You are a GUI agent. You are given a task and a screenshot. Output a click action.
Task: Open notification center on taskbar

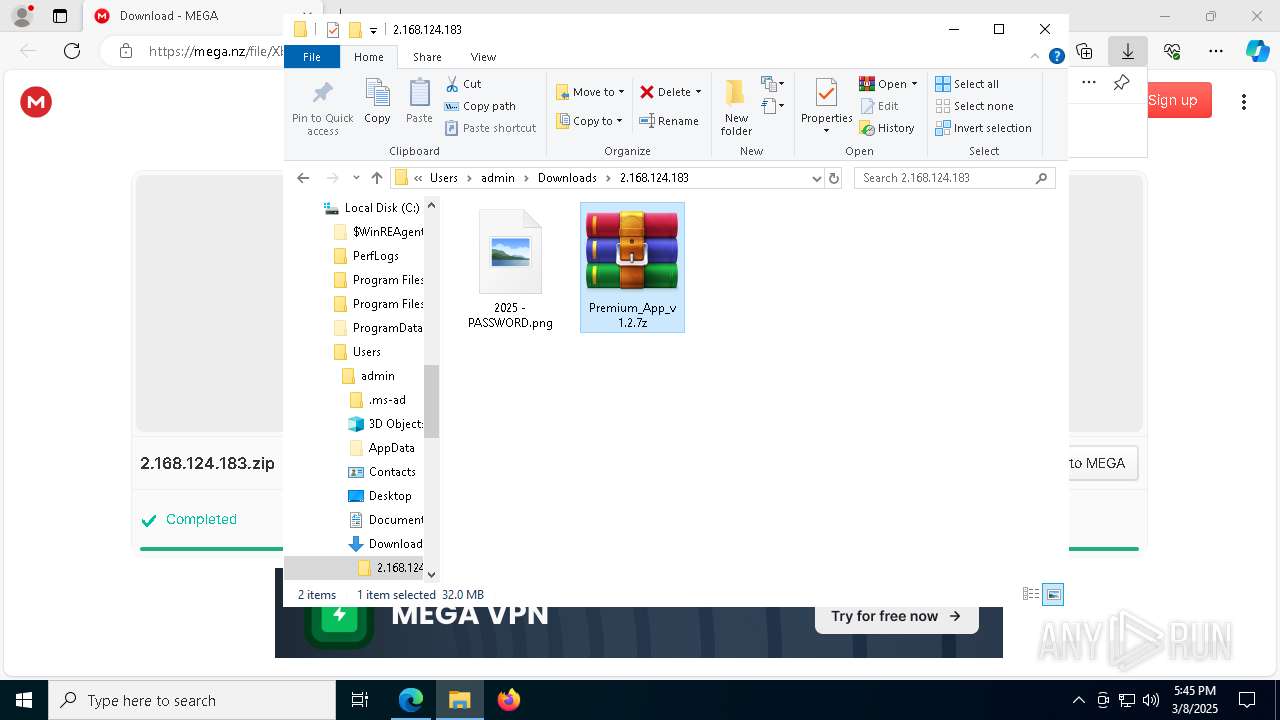(x=1247, y=700)
